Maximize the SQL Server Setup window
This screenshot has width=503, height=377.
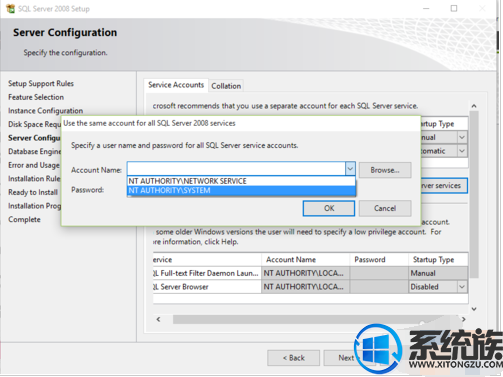click(454, 8)
